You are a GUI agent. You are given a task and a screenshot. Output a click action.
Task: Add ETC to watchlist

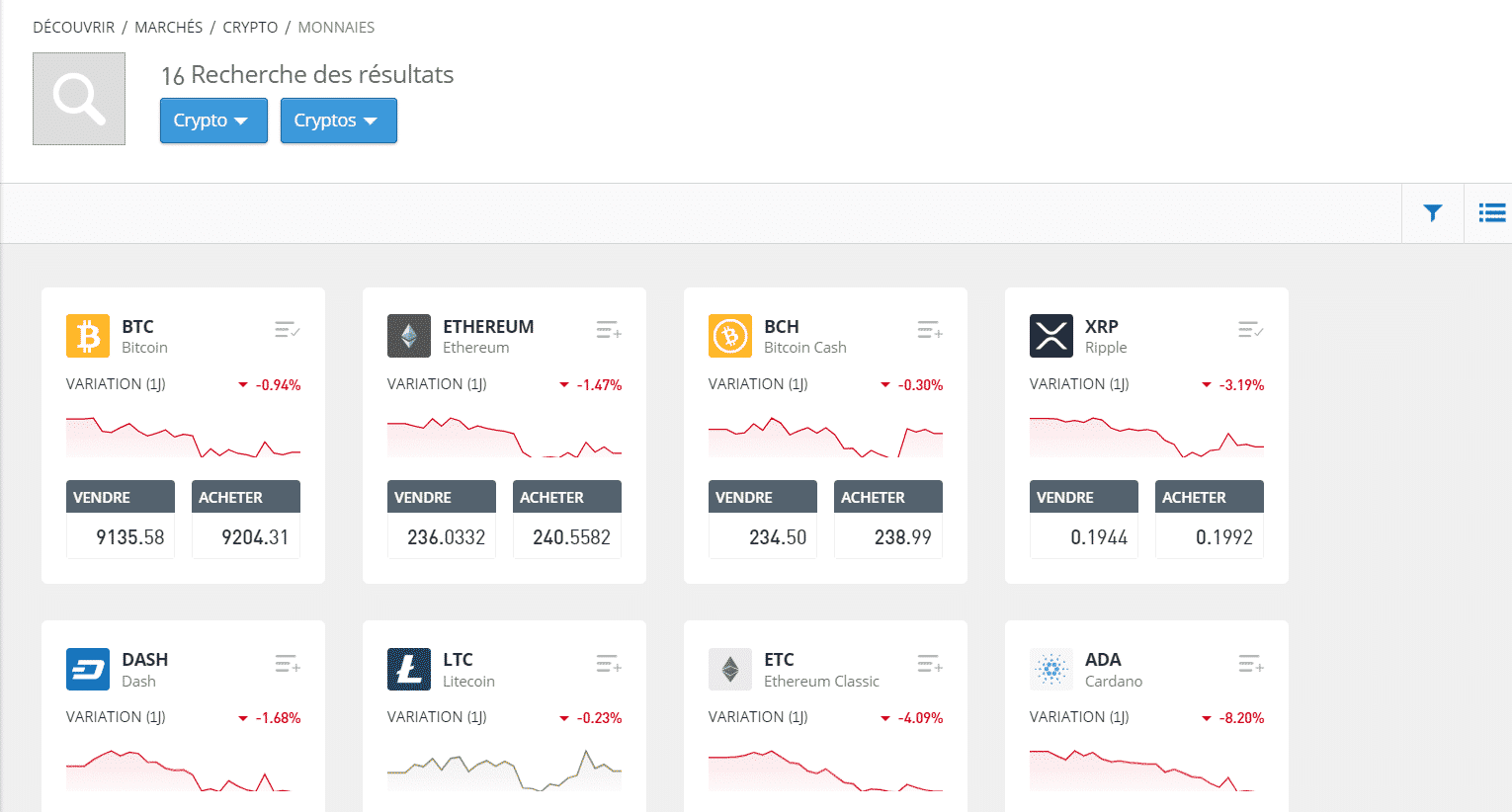point(930,664)
